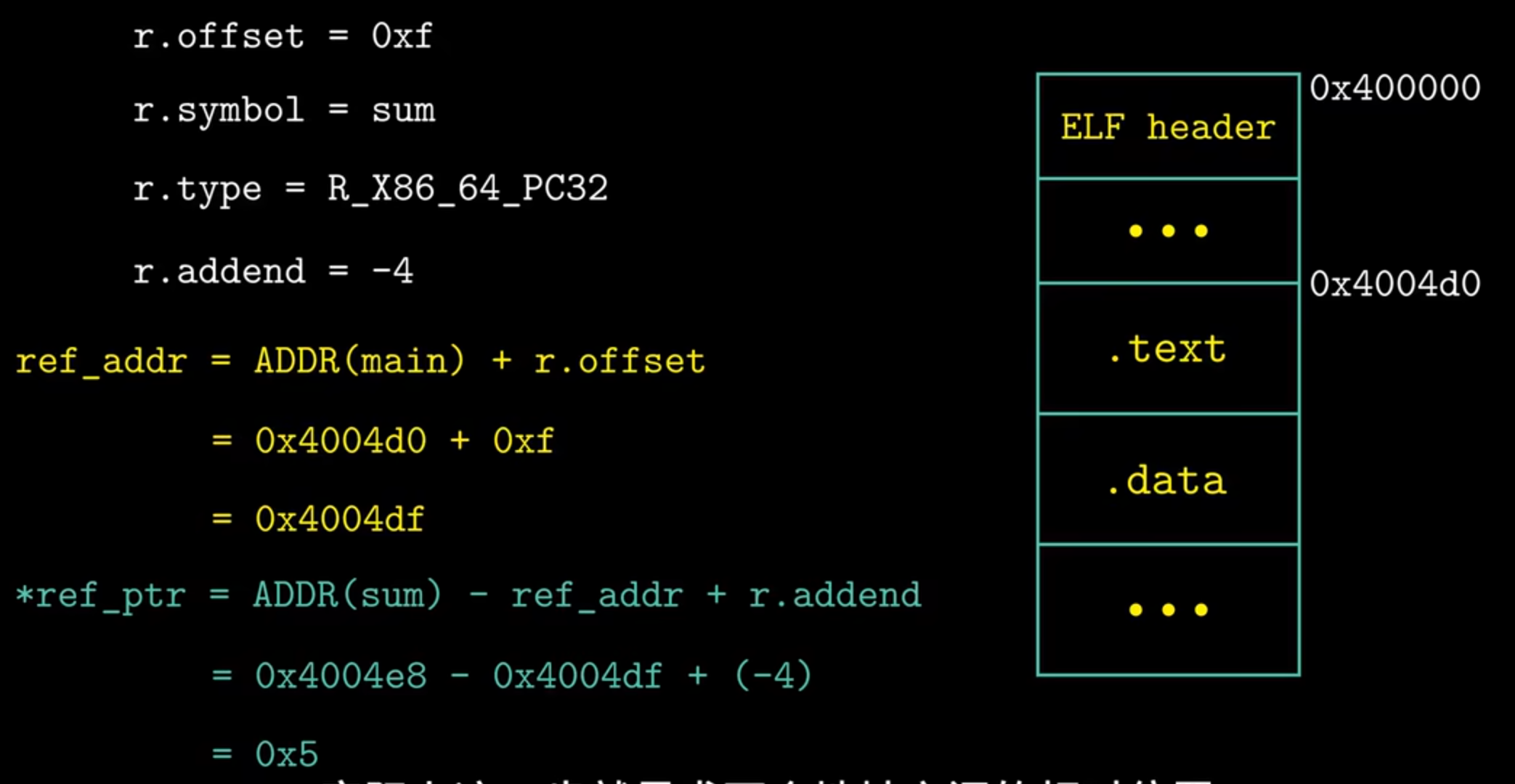Viewport: 1515px width, 784px height.
Task: Click the r.offset = 0xf line
Action: 283,36
